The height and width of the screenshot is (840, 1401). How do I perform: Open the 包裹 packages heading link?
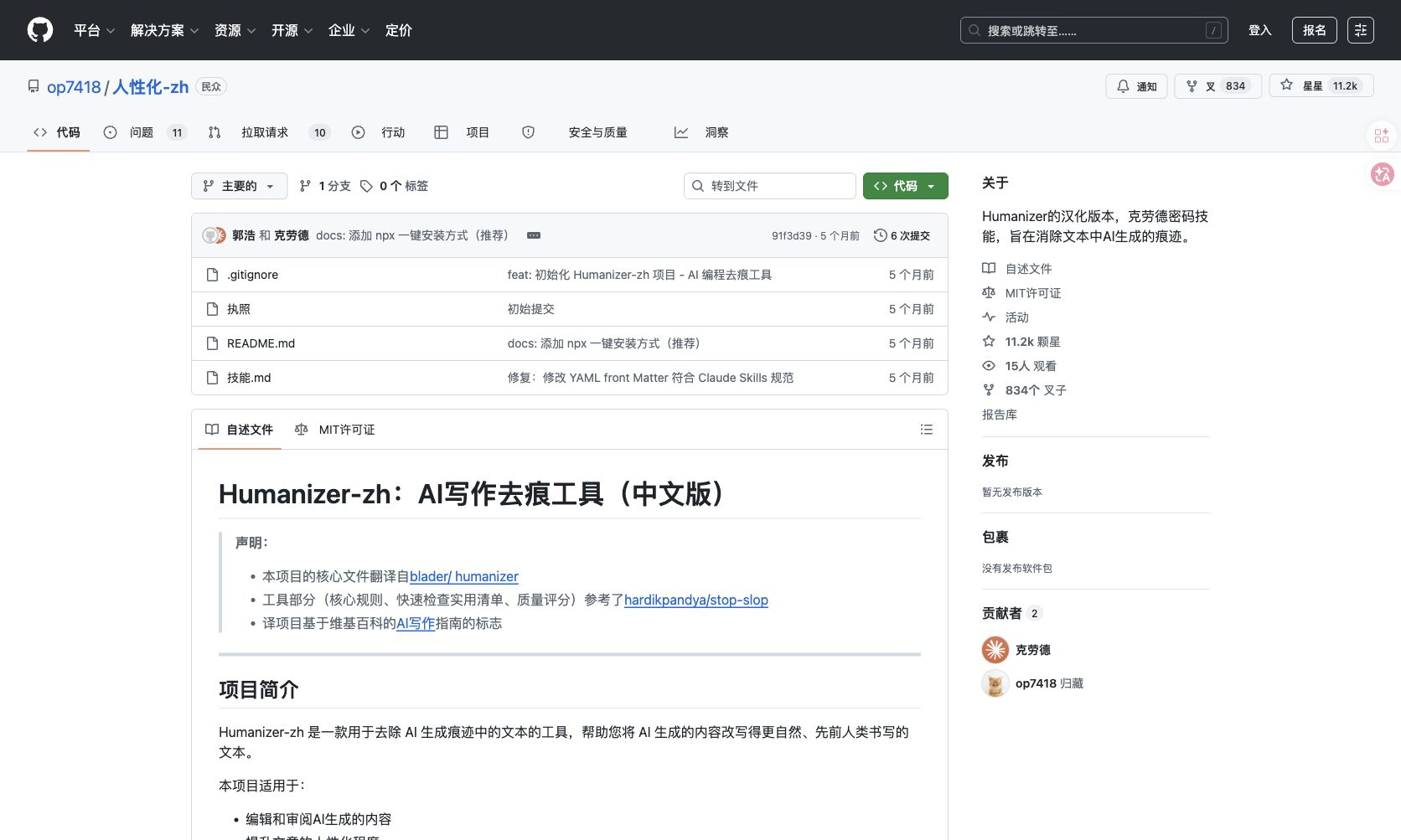point(995,537)
